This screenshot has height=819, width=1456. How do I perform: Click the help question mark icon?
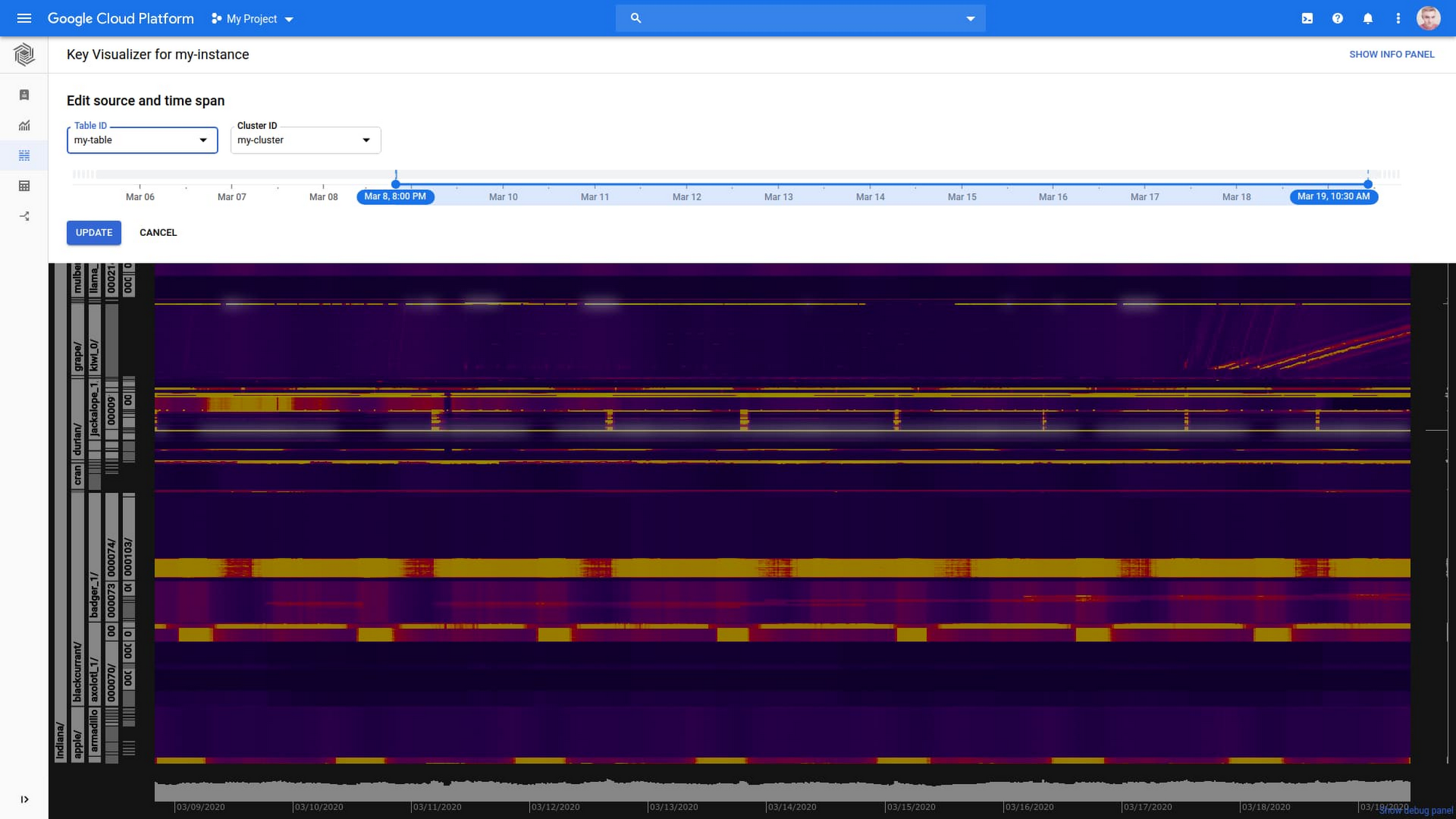(x=1338, y=18)
